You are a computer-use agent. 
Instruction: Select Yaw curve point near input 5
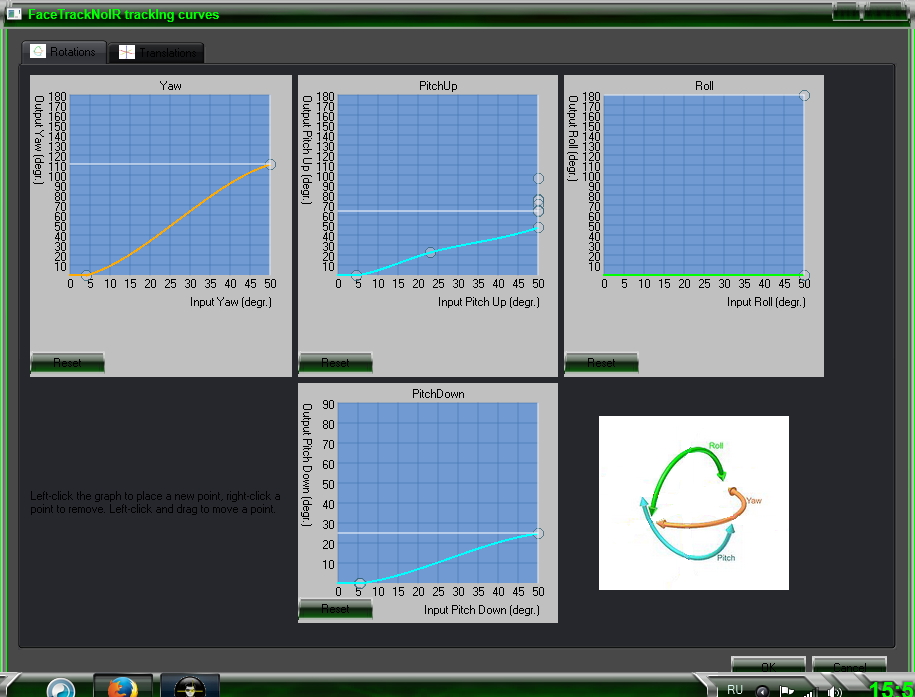point(86,275)
